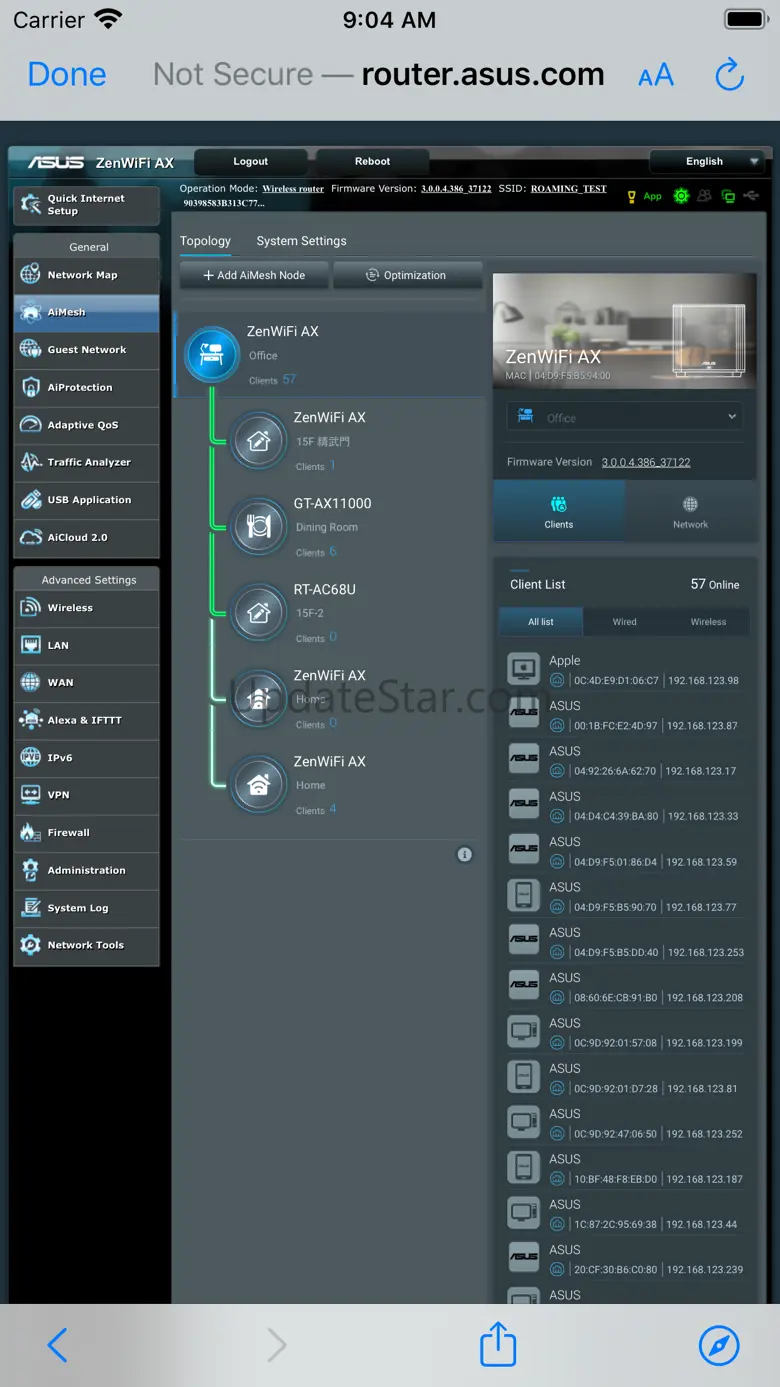Select RT-AC68U 15F-2 node icon
This screenshot has height=1387, width=780.
click(259, 612)
